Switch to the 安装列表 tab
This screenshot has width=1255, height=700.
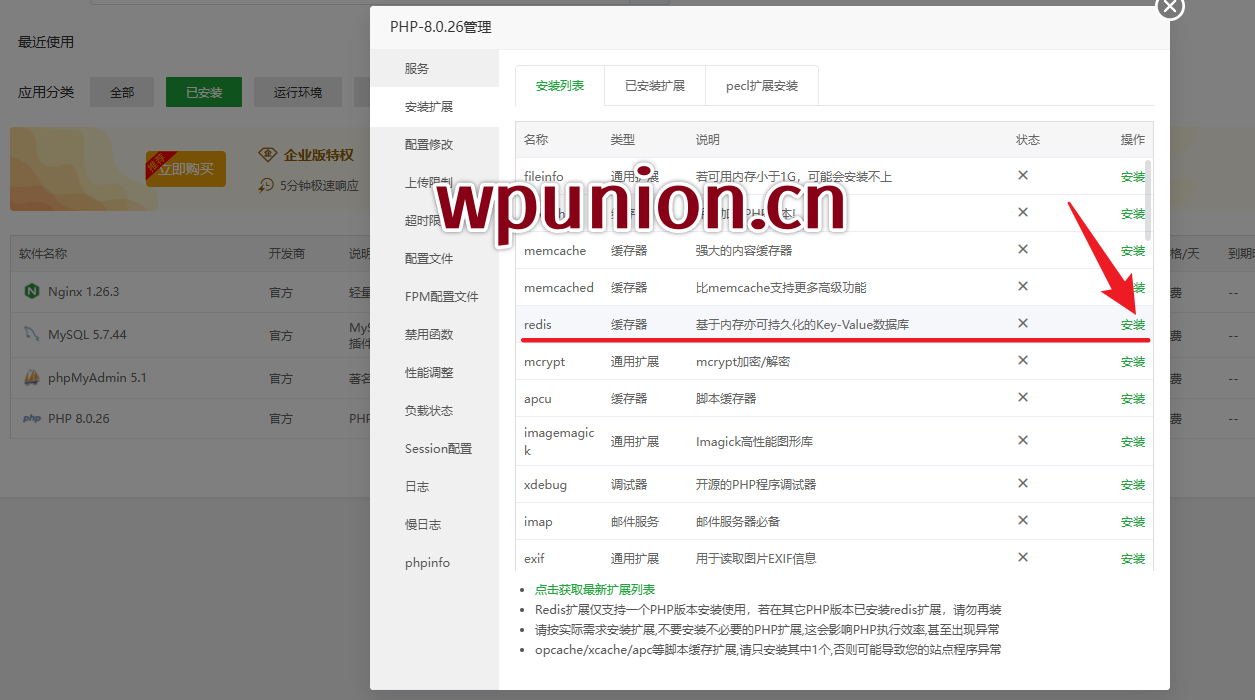[x=560, y=86]
